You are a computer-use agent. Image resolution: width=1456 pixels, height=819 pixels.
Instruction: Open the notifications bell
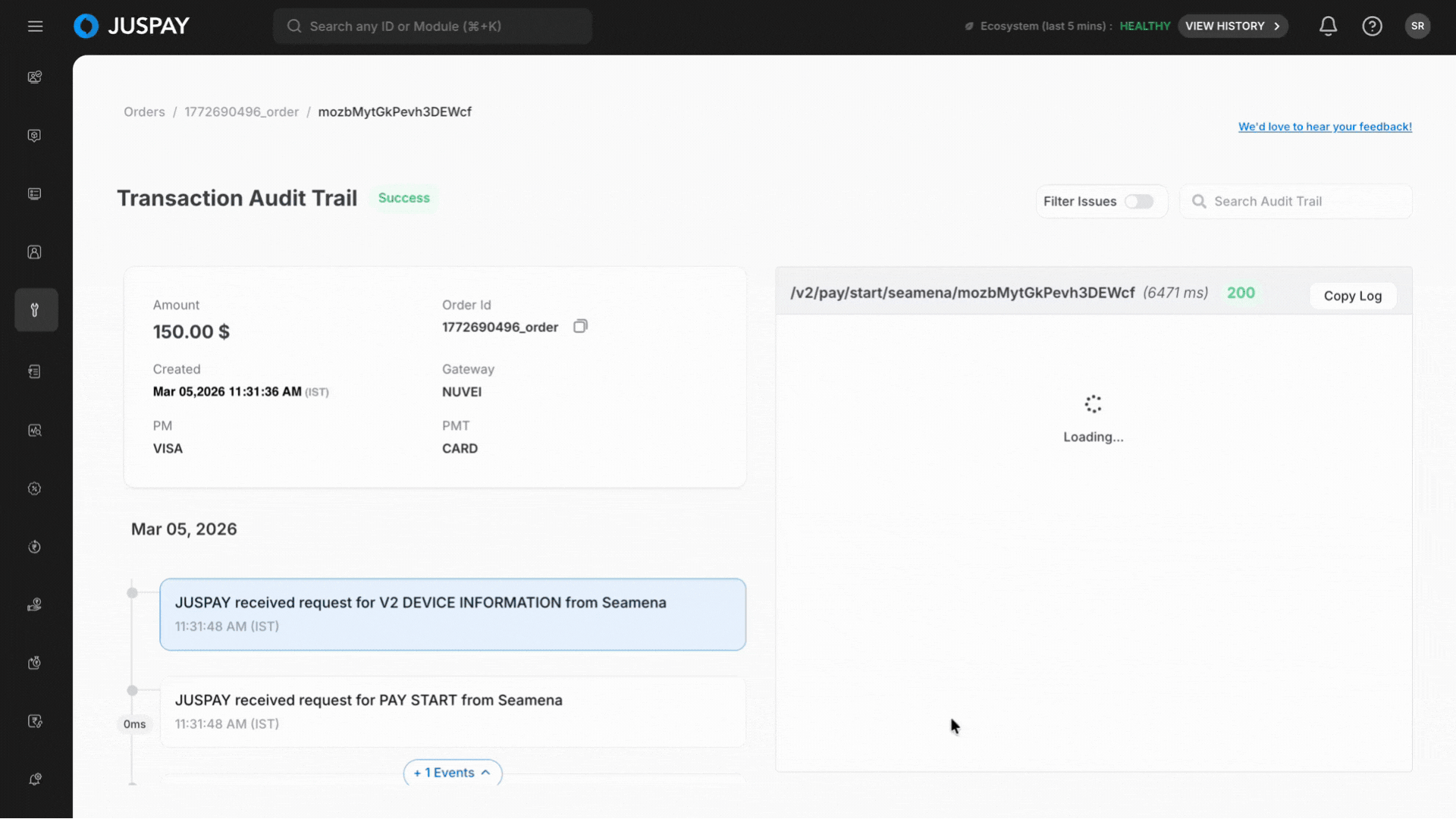1328,27
